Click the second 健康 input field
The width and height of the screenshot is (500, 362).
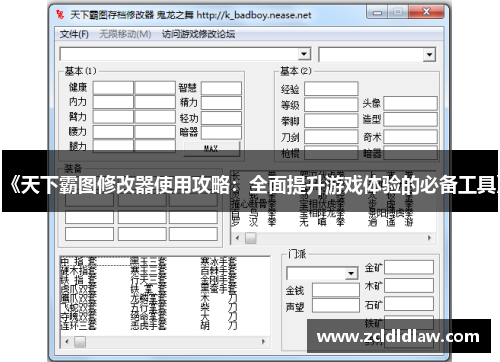tap(155, 88)
